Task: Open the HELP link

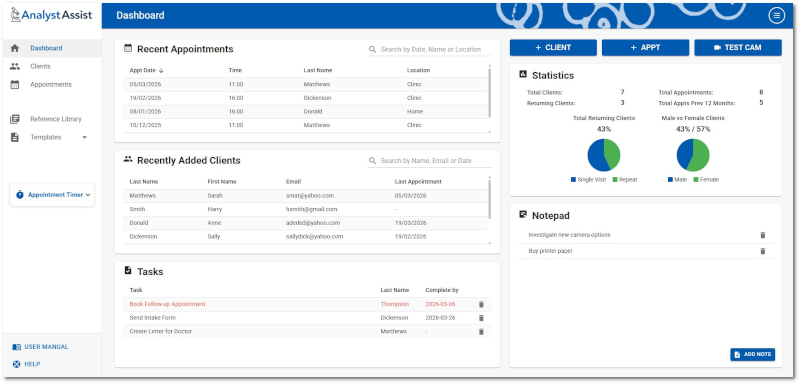Action: [x=27, y=364]
